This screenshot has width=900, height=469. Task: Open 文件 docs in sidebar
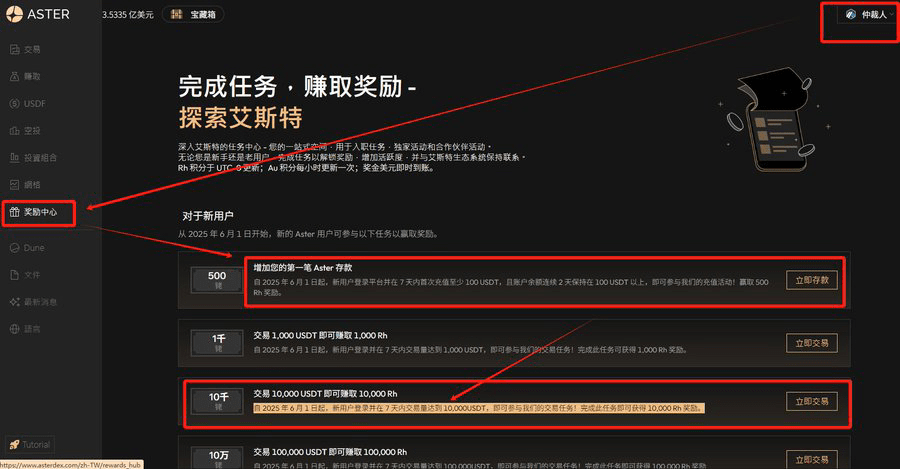tap(25, 274)
